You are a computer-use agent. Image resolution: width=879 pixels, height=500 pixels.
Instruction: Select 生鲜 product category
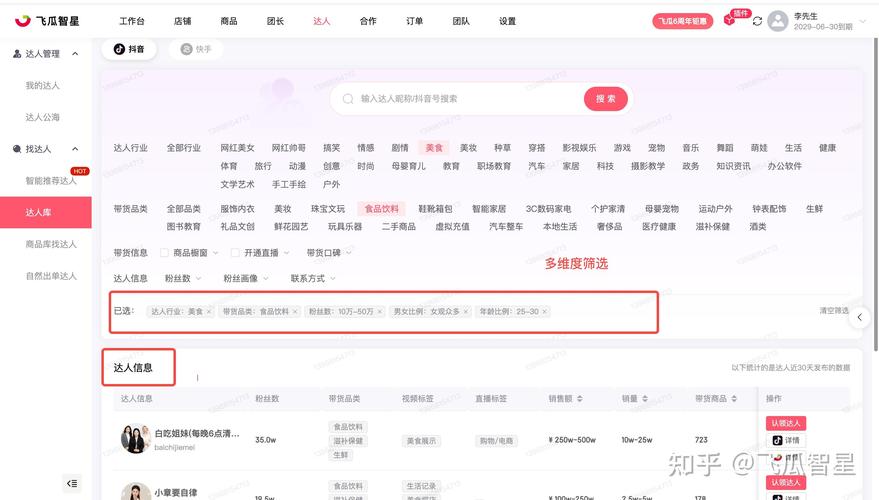(x=814, y=209)
